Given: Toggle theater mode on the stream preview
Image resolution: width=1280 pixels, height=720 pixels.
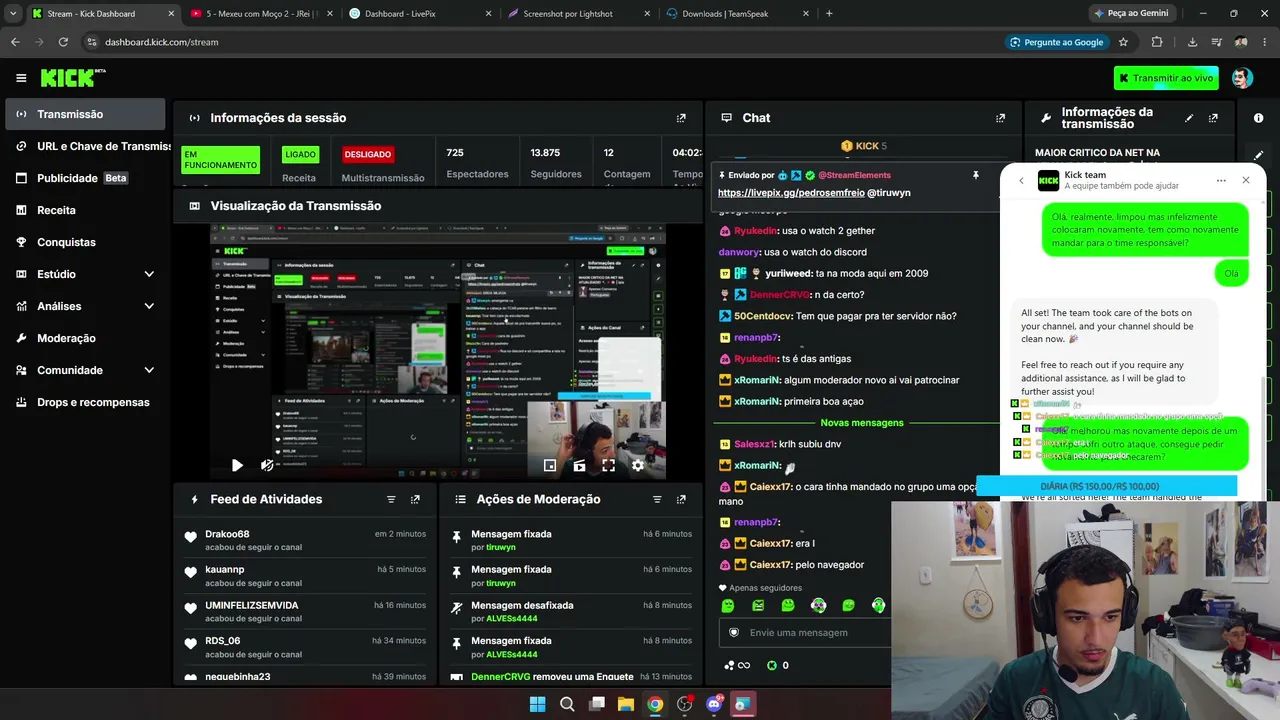Looking at the screenshot, I should click(579, 465).
